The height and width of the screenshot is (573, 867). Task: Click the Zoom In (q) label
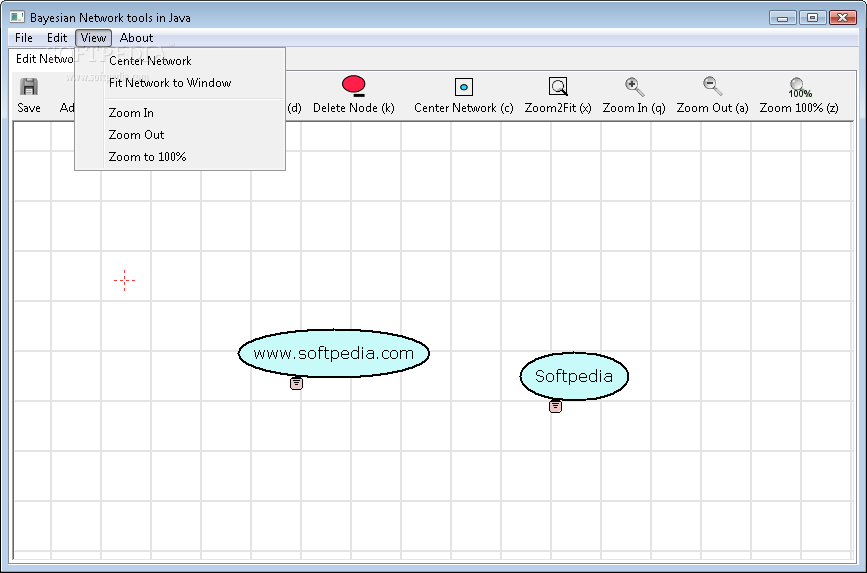(x=634, y=108)
